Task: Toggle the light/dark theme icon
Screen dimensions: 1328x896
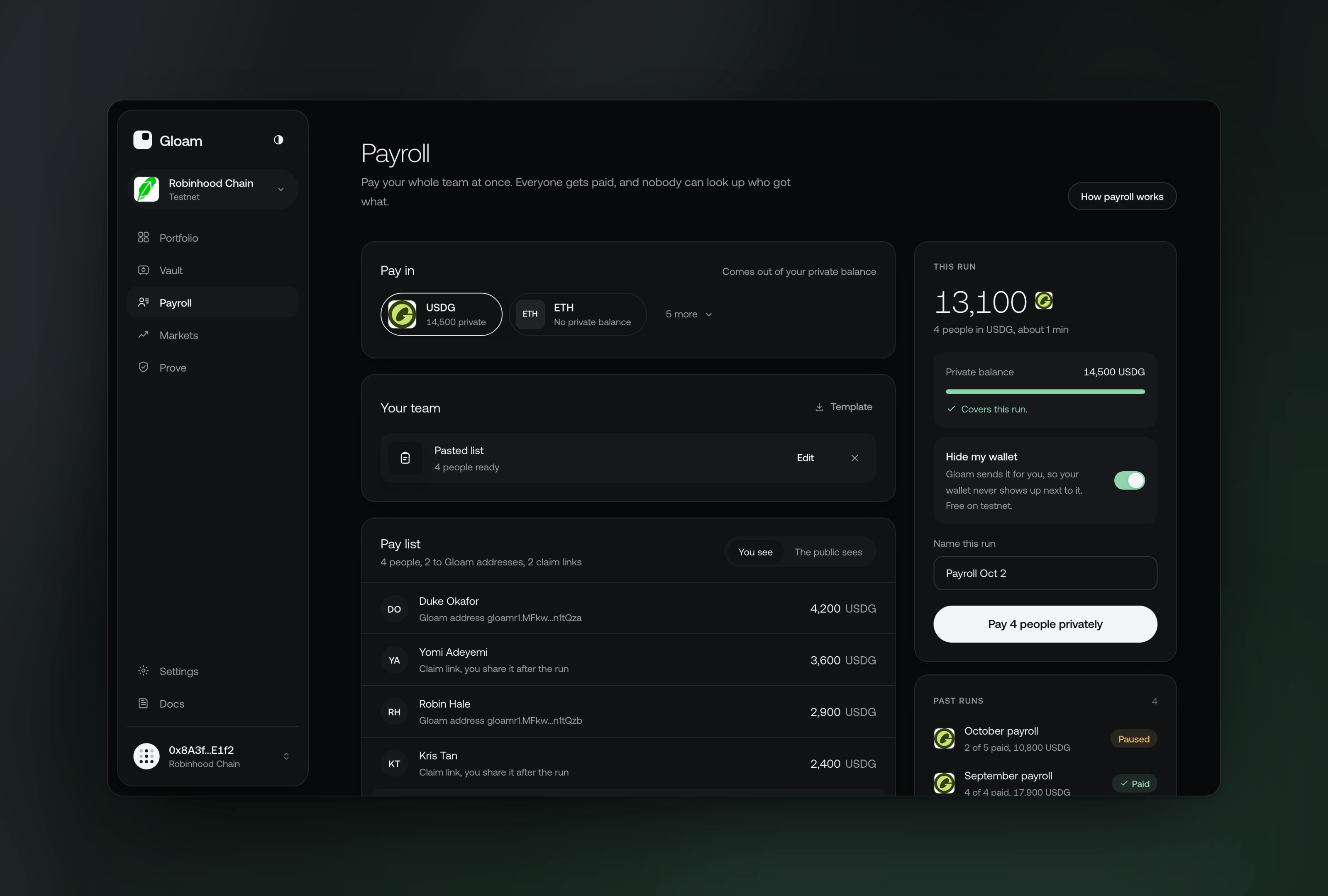Action: (278, 140)
